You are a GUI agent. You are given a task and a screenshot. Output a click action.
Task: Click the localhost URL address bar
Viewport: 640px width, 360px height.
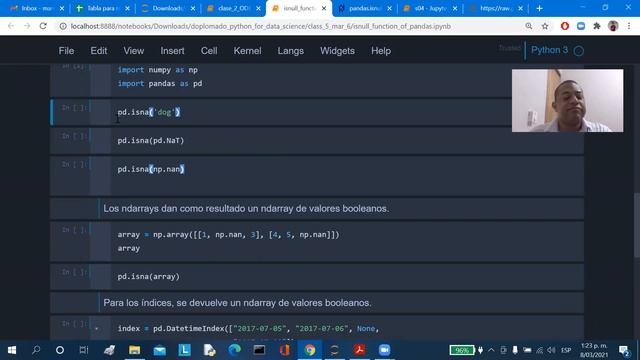coord(260,26)
